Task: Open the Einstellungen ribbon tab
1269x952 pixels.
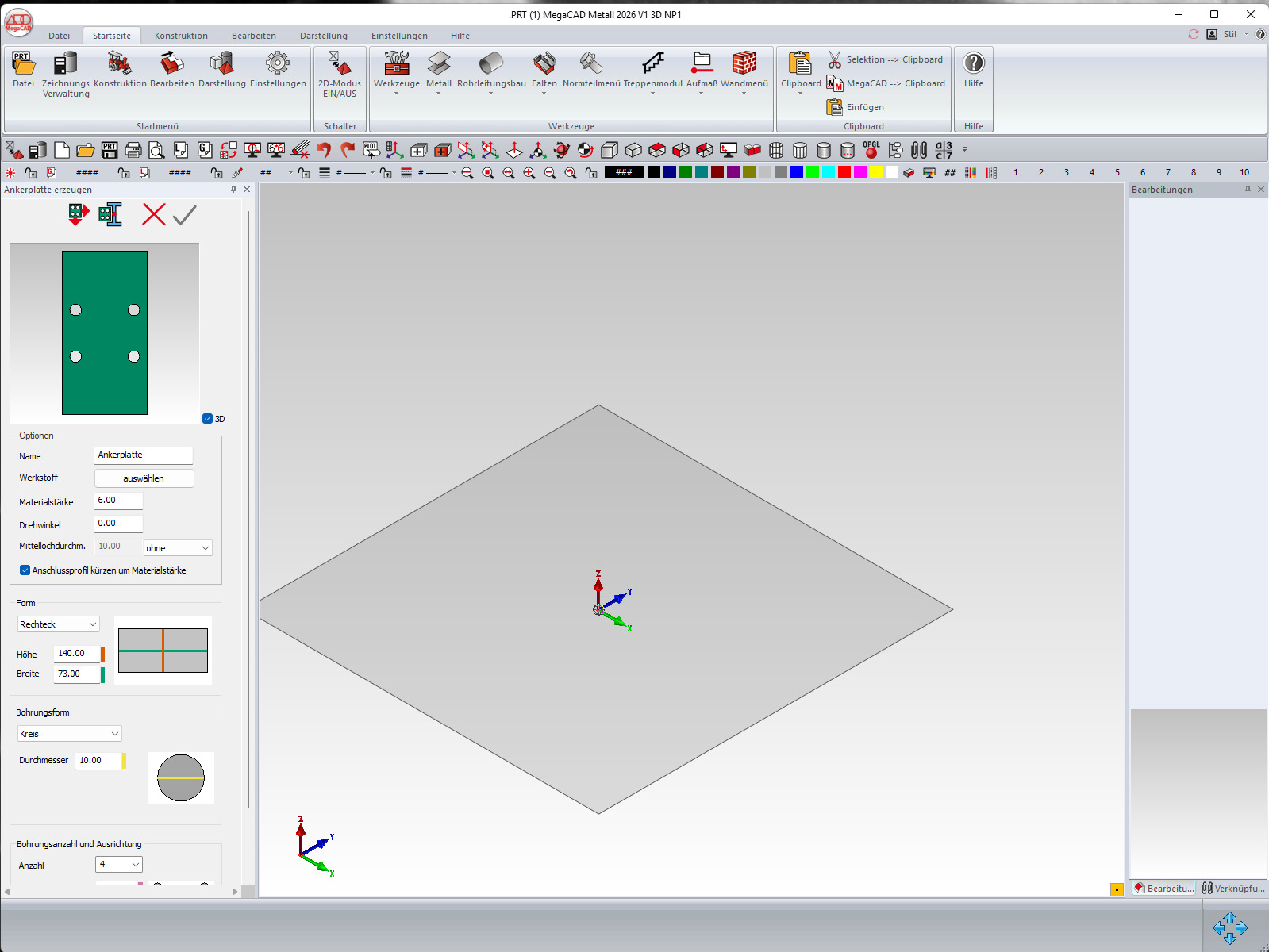Action: [x=399, y=36]
